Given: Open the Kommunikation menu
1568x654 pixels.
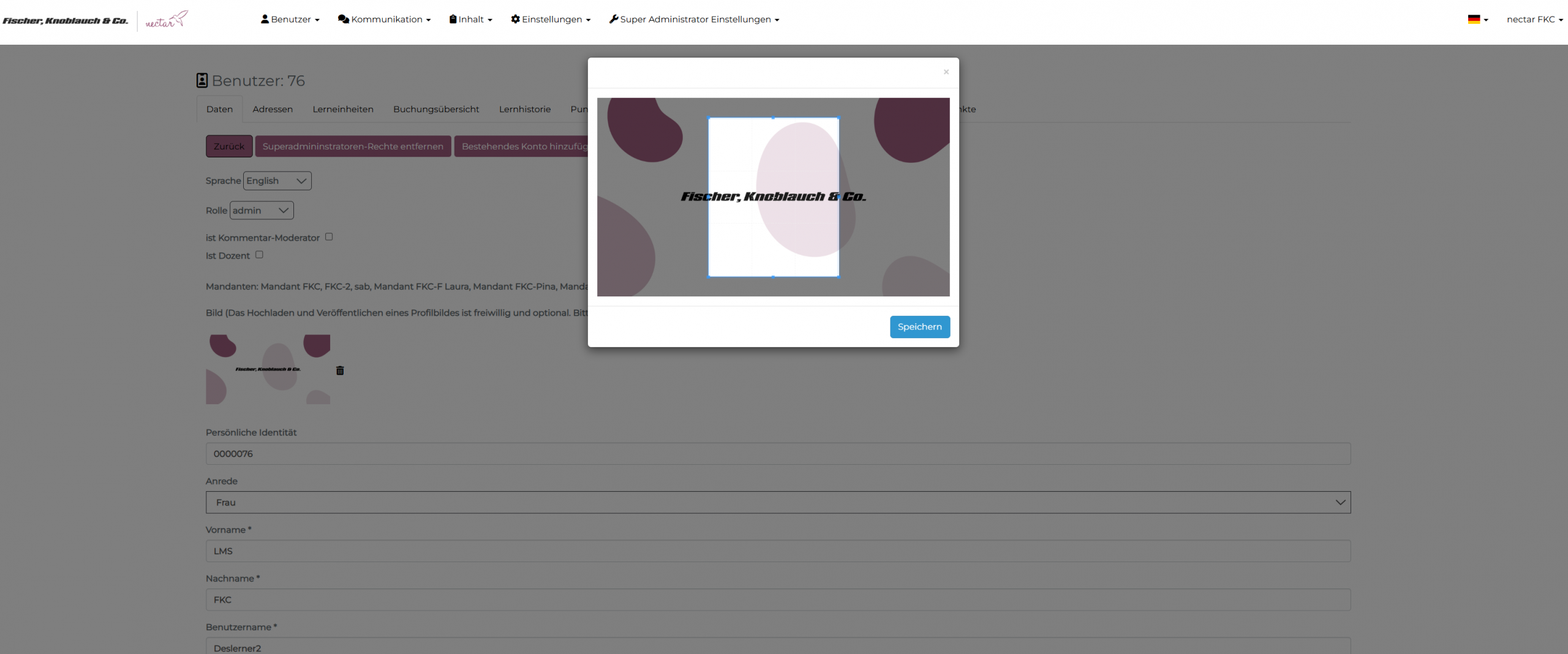Looking at the screenshot, I should (384, 20).
